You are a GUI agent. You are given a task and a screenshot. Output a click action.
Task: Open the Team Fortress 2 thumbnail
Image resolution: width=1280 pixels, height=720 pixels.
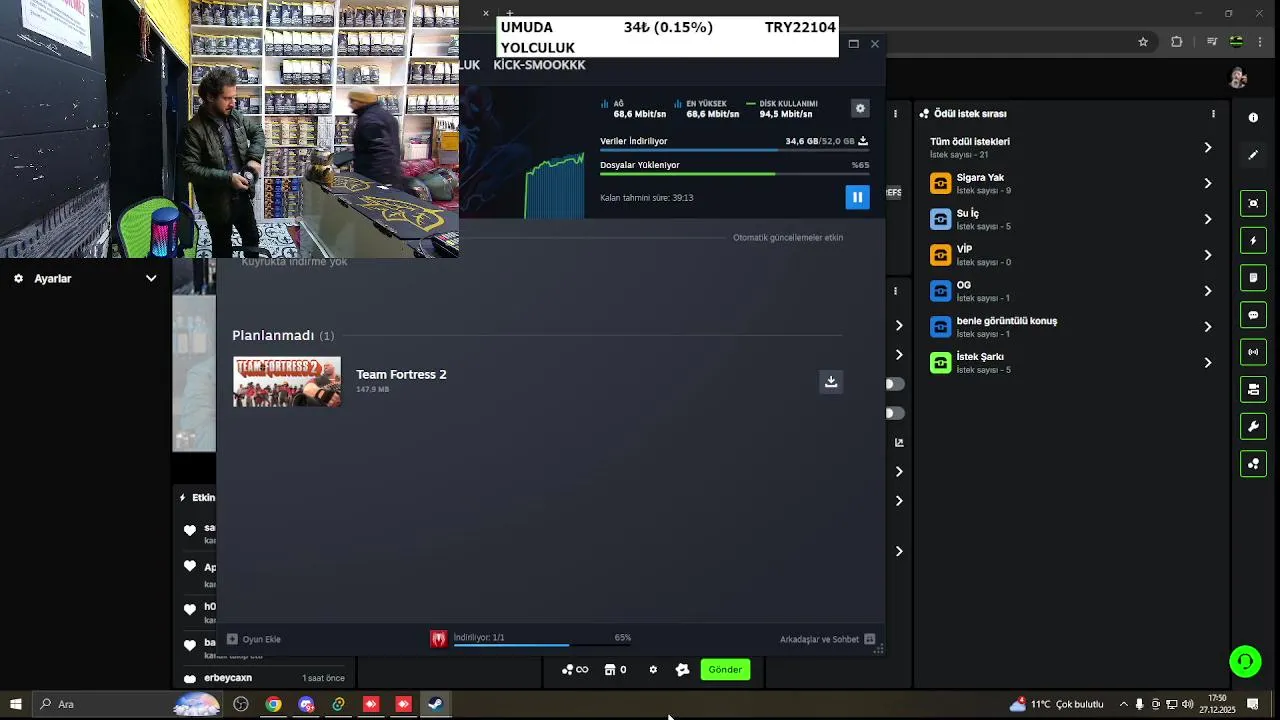tap(287, 382)
